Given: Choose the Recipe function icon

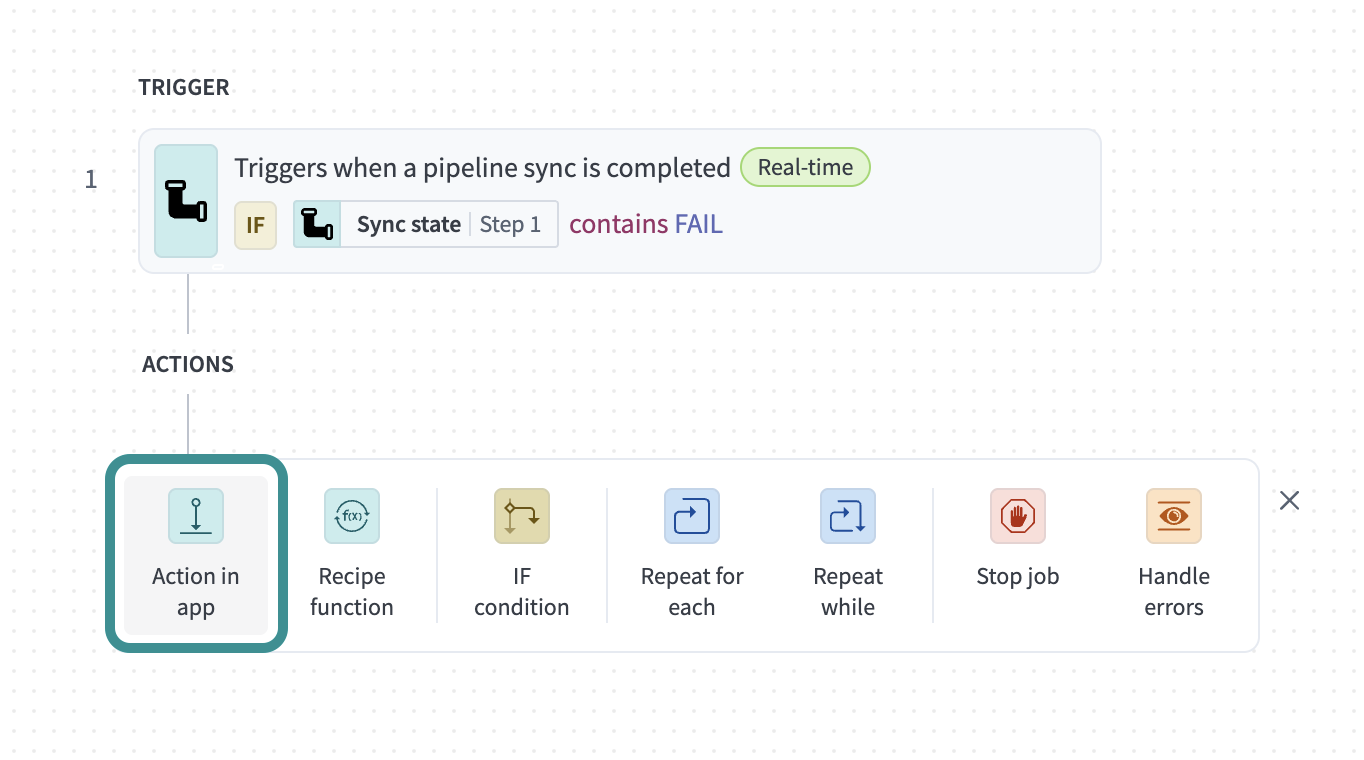Looking at the screenshot, I should (x=352, y=516).
